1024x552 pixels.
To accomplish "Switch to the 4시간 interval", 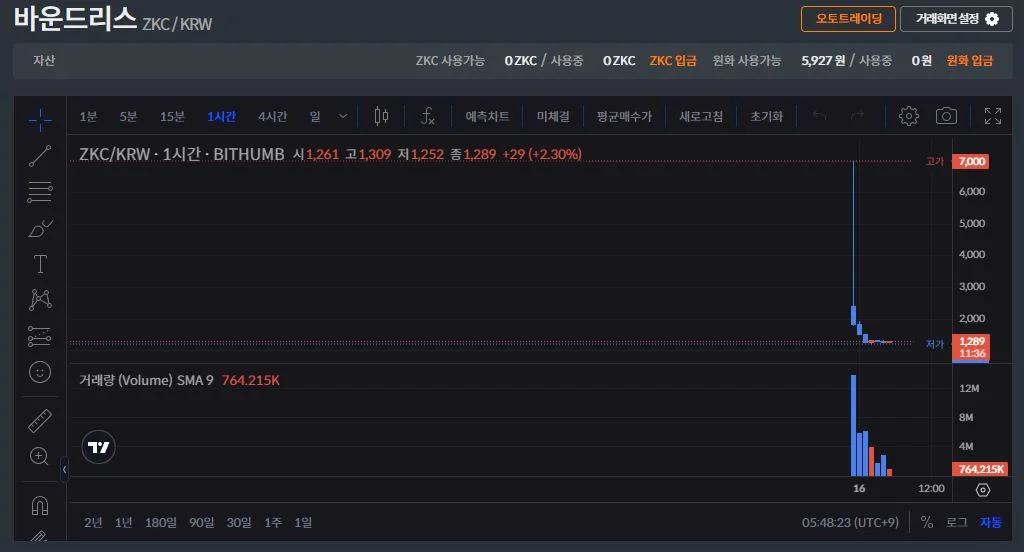I will click(272, 116).
